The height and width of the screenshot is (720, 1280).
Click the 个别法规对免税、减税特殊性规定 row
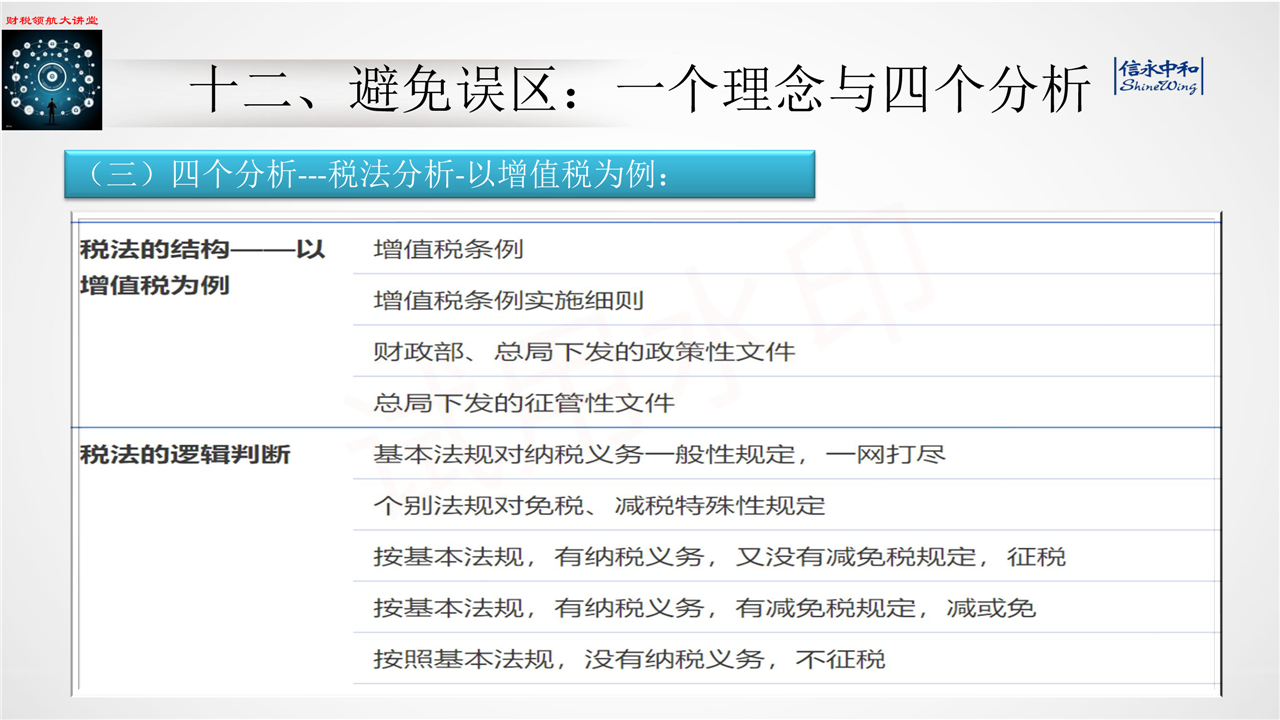[x=599, y=505]
